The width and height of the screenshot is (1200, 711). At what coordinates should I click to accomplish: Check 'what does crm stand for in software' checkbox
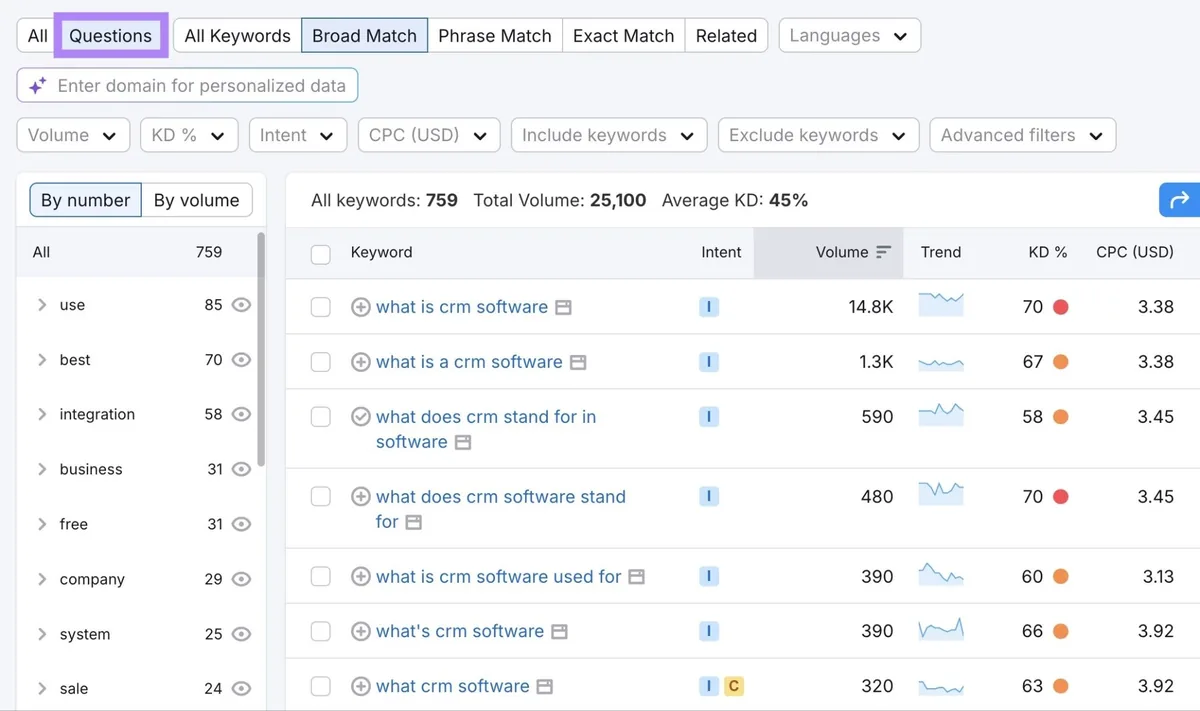point(321,417)
